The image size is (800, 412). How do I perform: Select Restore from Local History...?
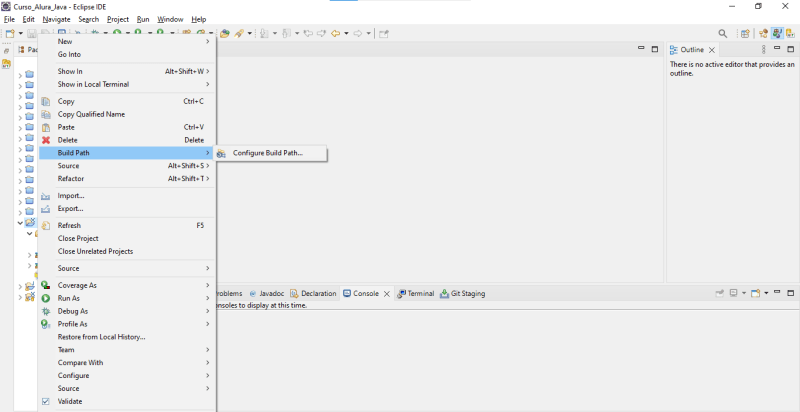point(128,337)
